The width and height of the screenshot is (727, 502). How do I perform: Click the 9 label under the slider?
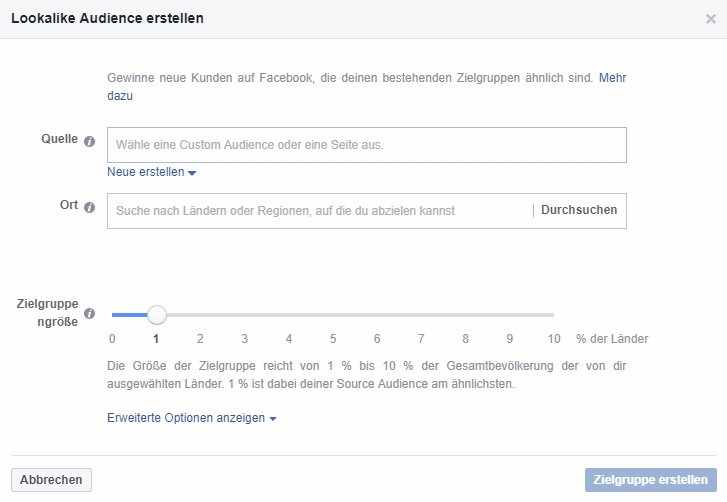pyautogui.click(x=509, y=338)
